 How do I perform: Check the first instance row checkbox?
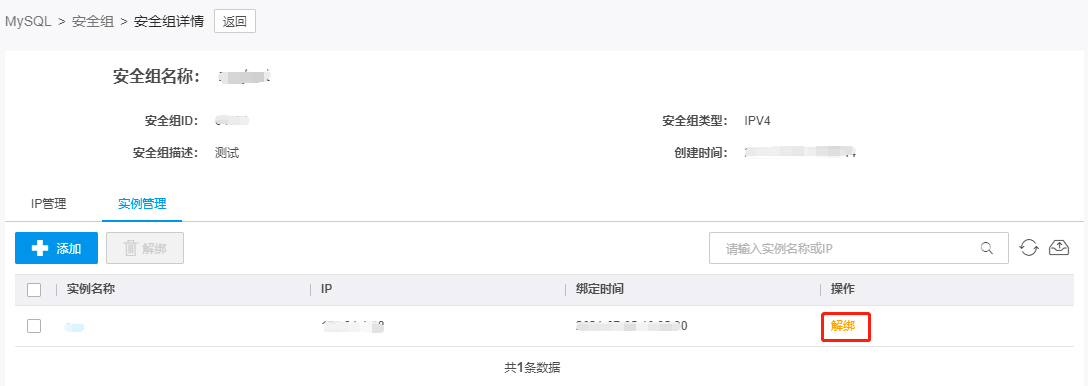(x=34, y=326)
